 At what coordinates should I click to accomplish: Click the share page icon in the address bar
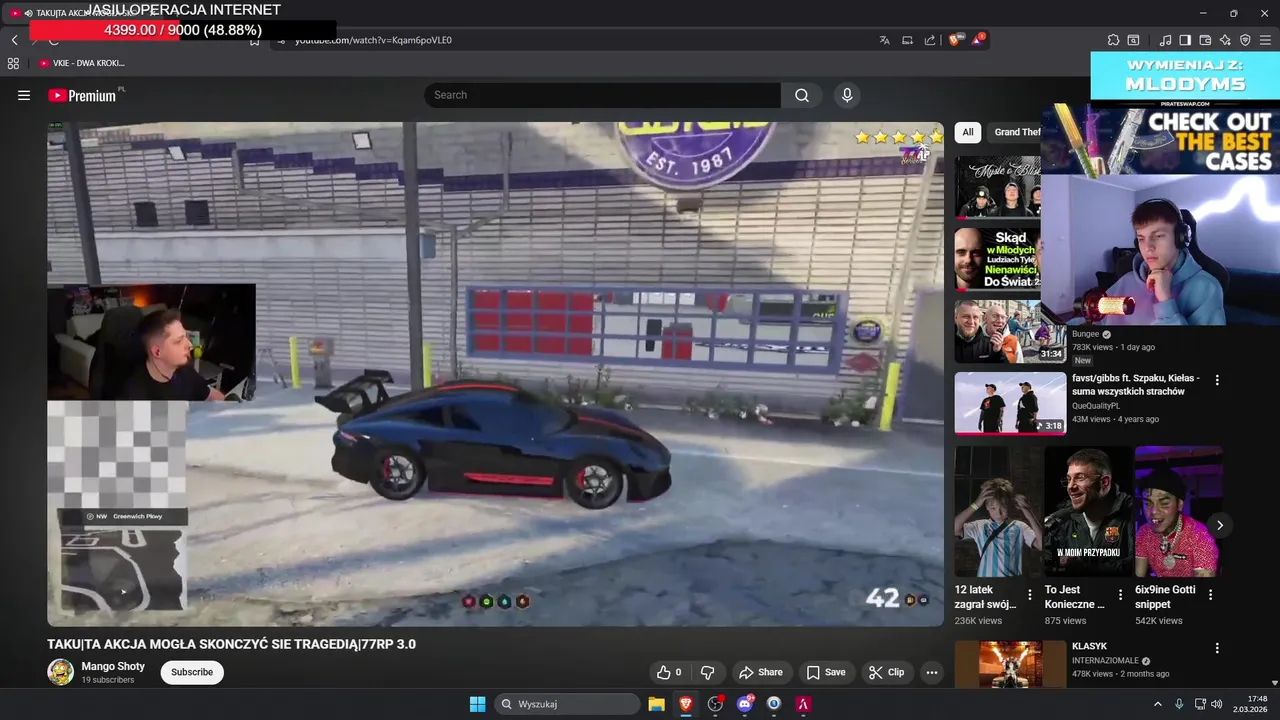pyautogui.click(x=930, y=40)
